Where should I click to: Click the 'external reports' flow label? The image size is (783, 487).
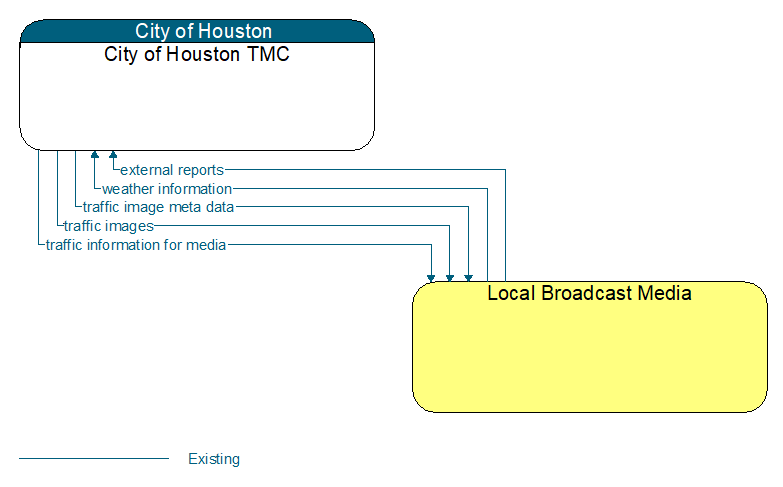172,170
